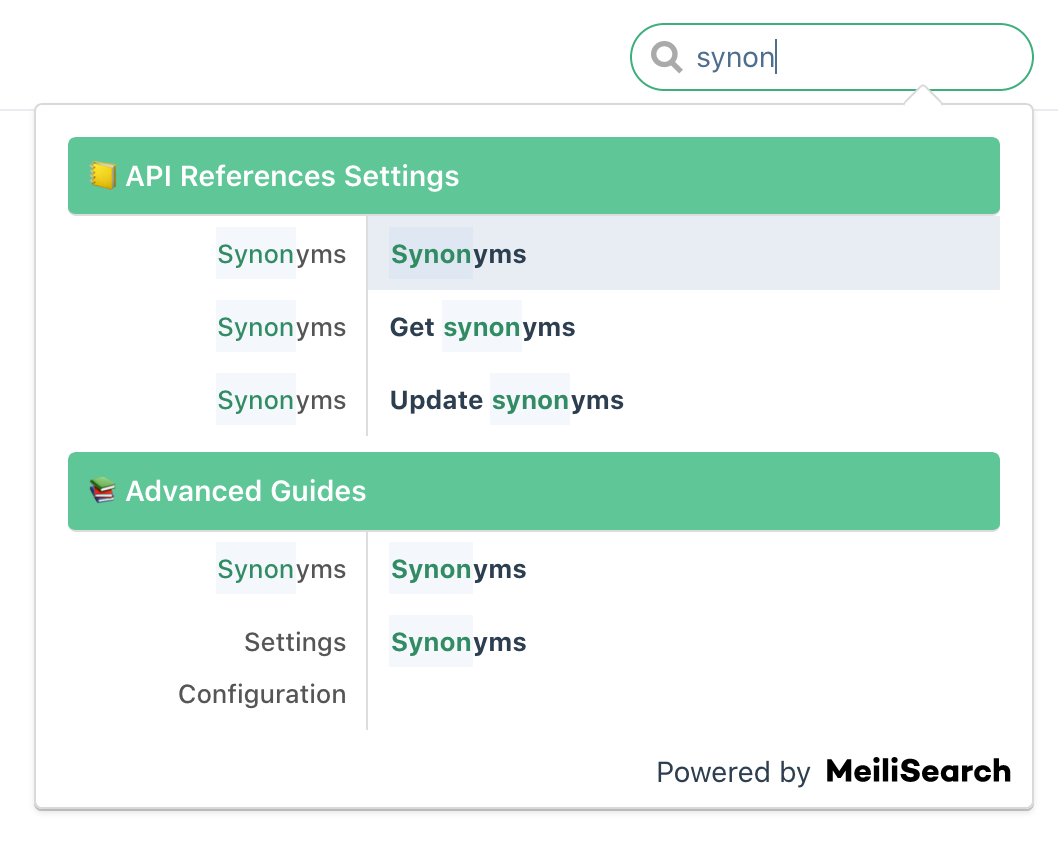The width and height of the screenshot is (1058, 846).
Task: Open the Get synonyms API result
Action: [x=482, y=327]
